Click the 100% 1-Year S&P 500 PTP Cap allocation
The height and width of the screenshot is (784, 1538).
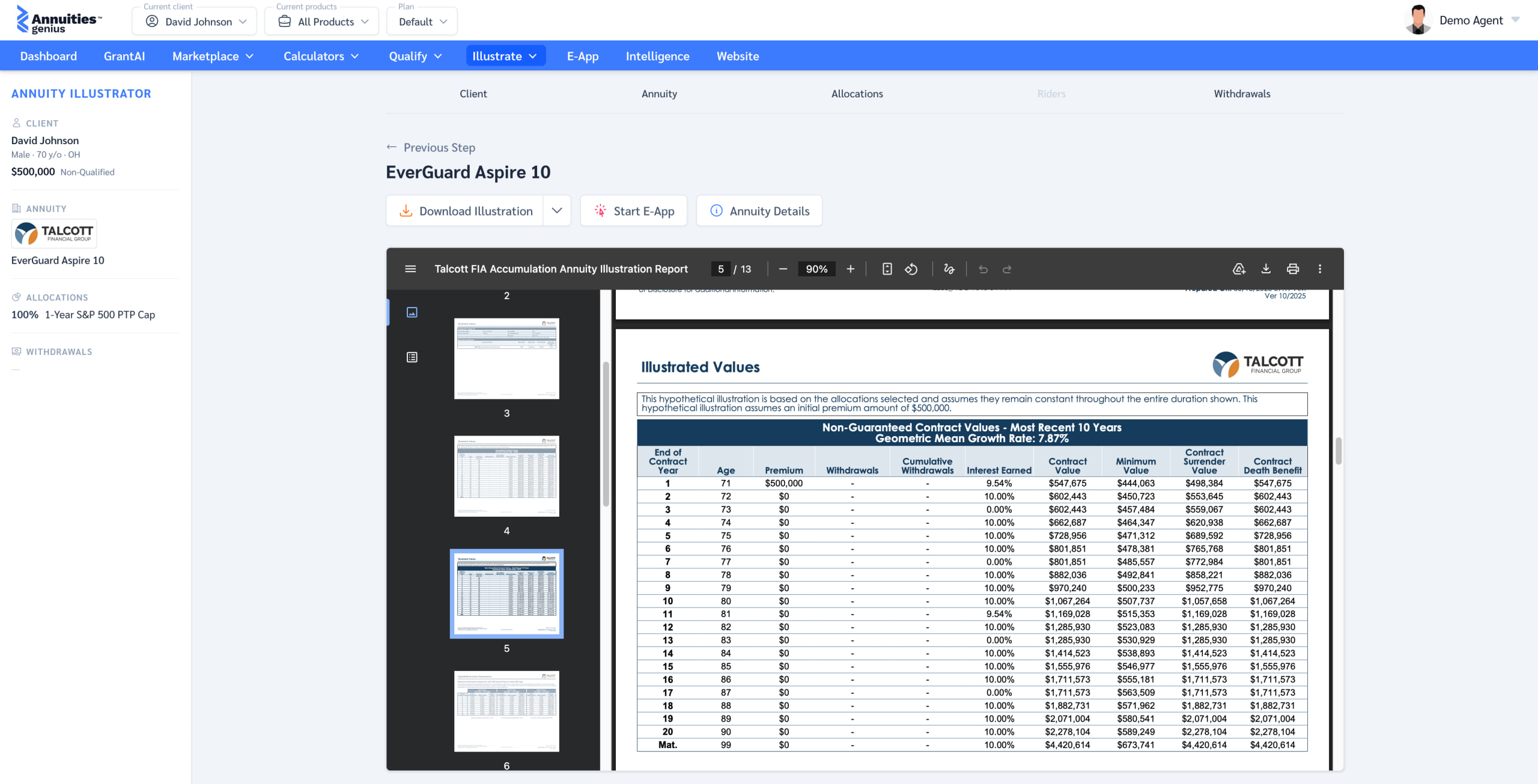point(83,315)
